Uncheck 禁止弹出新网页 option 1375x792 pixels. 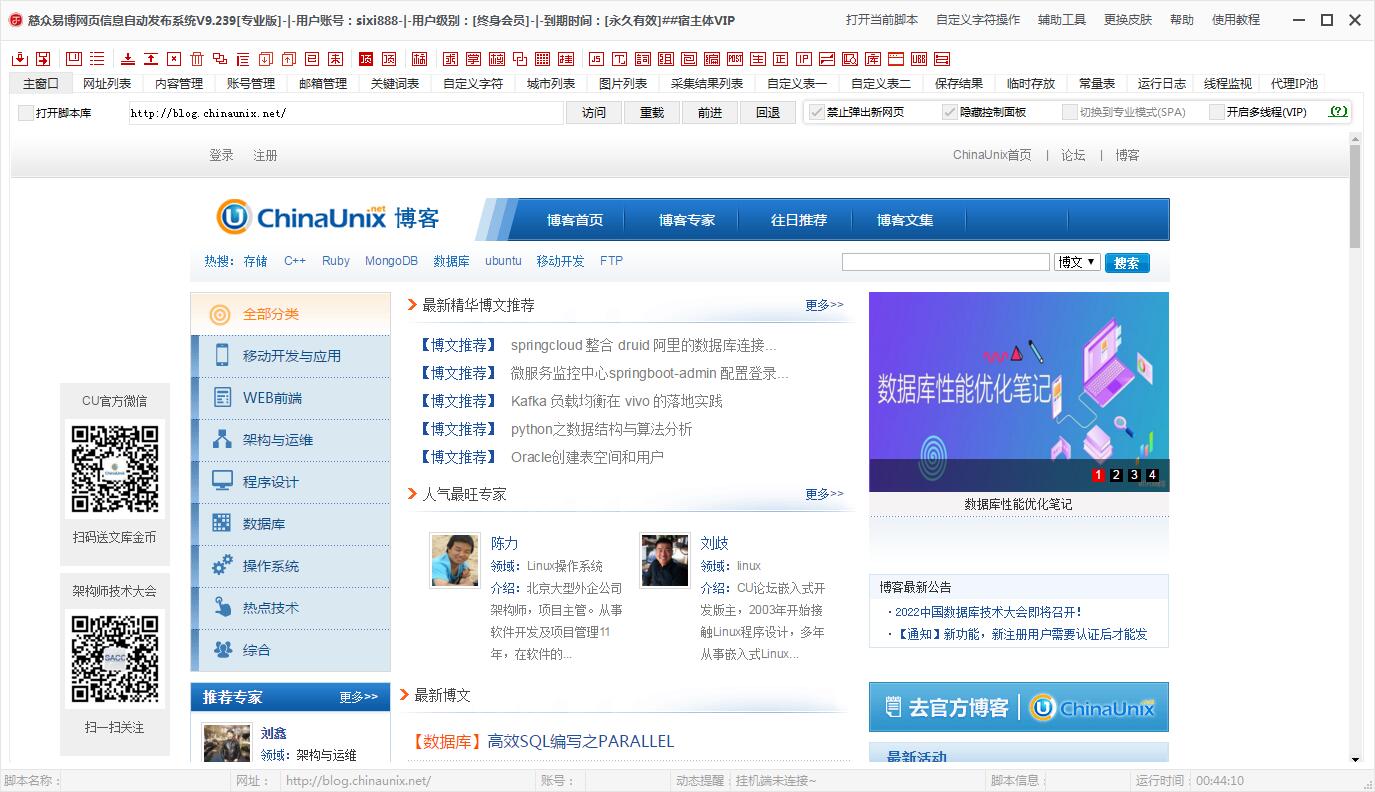click(816, 112)
